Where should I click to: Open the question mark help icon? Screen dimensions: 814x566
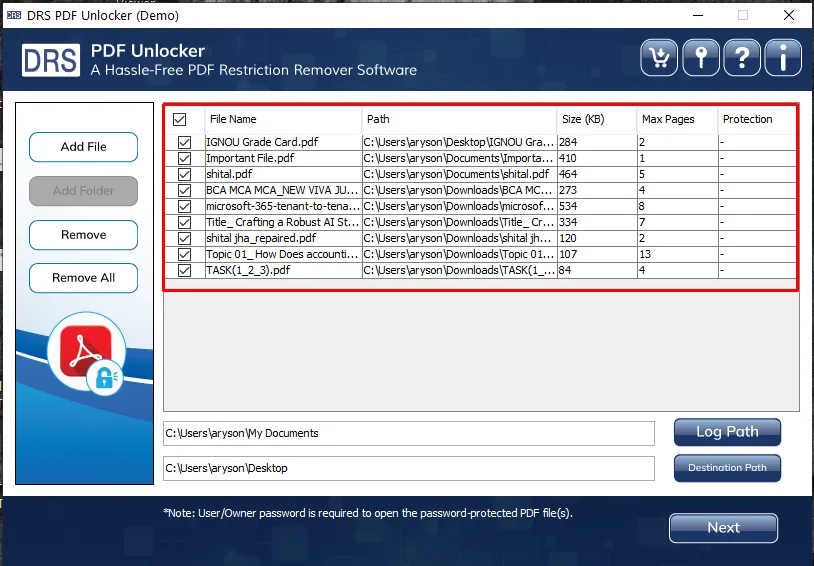click(742, 58)
